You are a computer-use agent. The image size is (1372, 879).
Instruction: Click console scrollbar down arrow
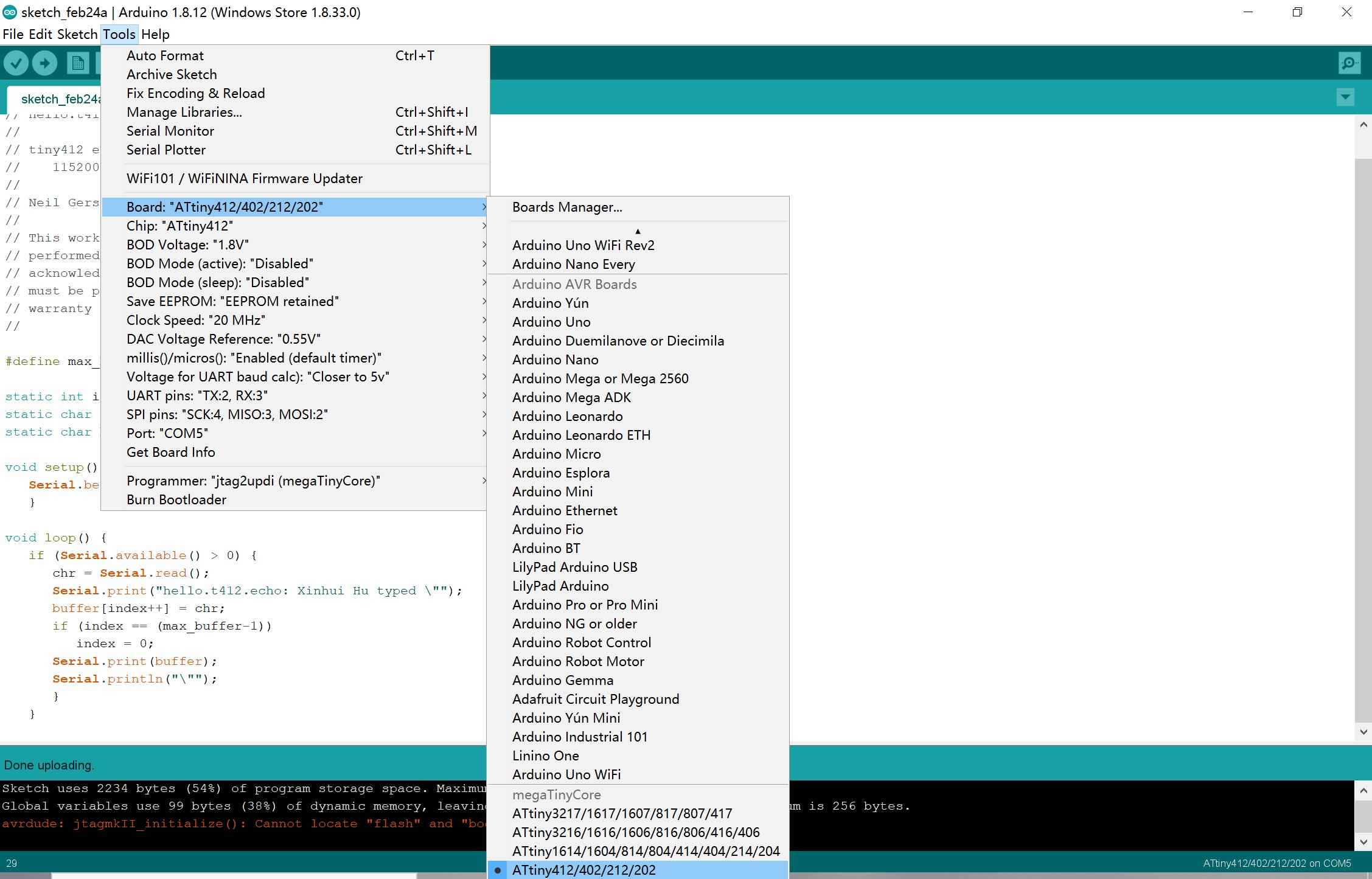1363,842
